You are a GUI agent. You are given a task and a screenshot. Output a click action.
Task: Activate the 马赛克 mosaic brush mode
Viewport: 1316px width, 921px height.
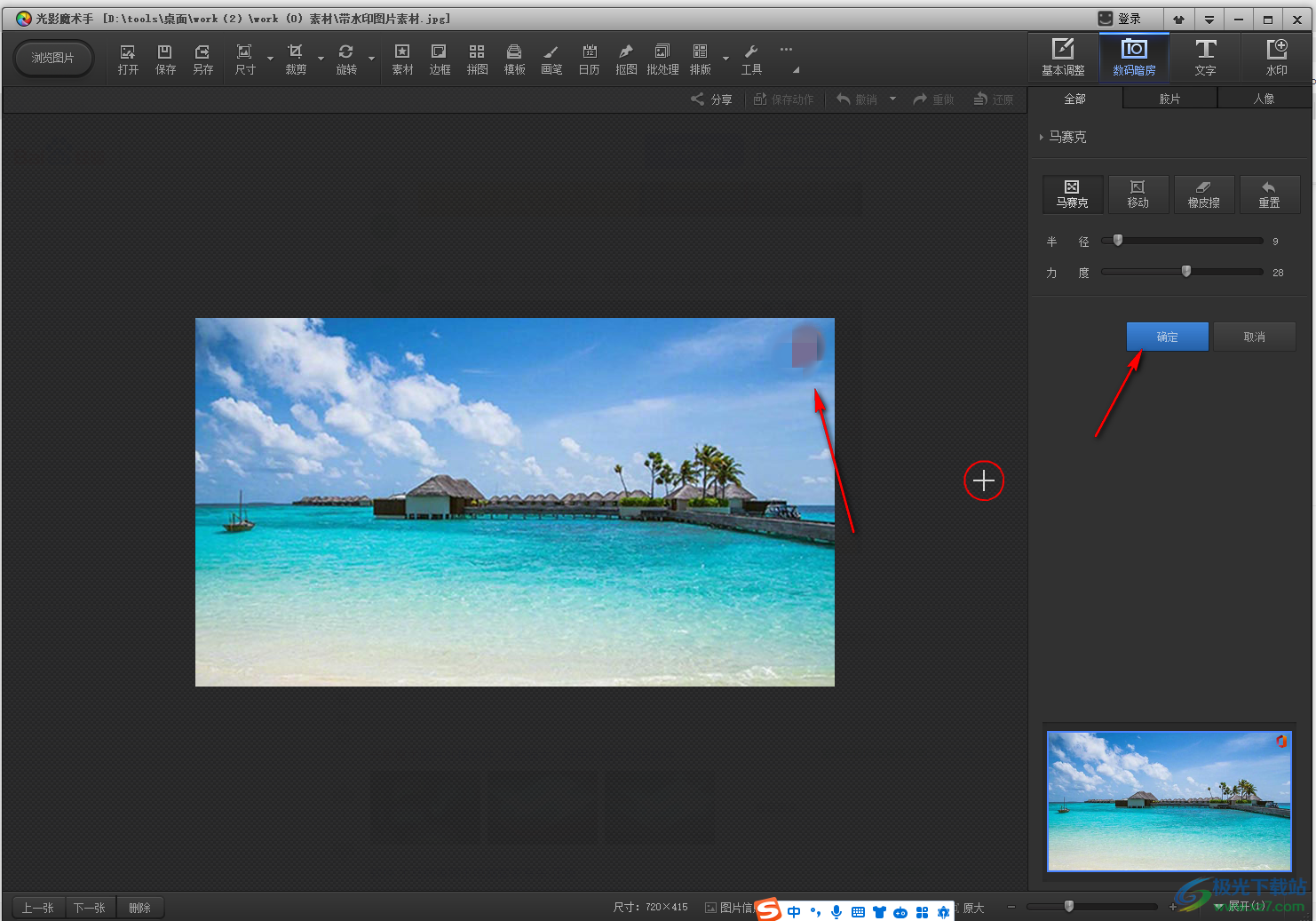coord(1072,194)
